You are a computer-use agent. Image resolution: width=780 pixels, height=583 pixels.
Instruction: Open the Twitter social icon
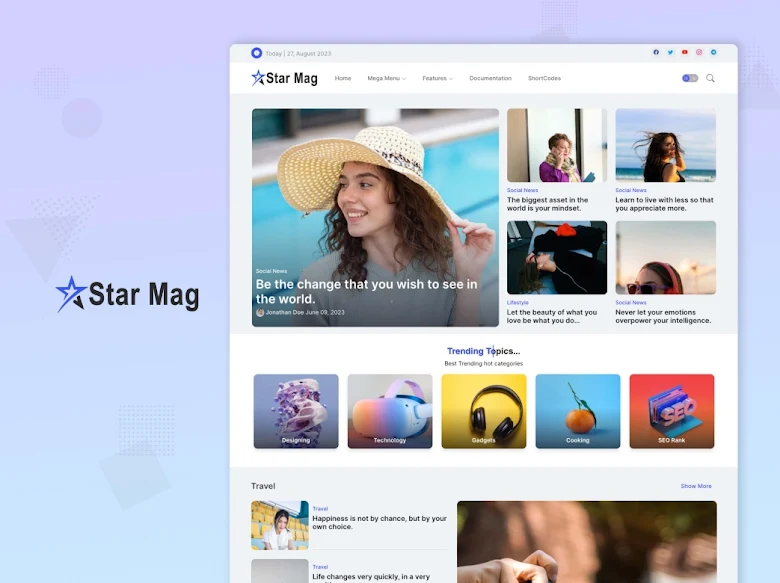pyautogui.click(x=671, y=52)
